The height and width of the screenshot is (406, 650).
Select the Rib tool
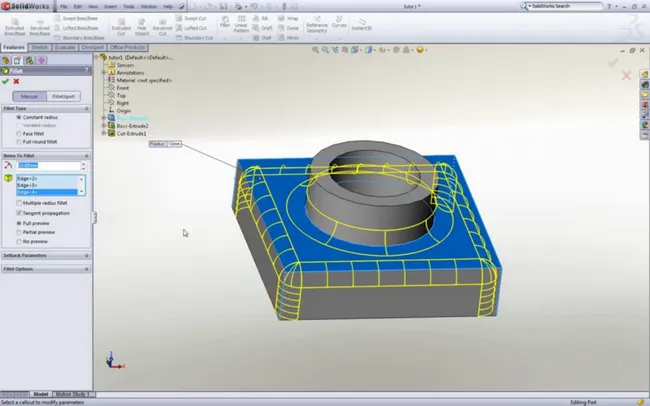pos(261,18)
